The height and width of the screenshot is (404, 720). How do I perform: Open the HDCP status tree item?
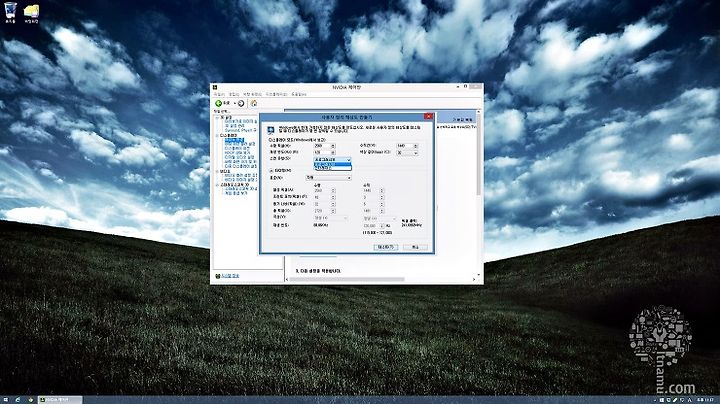point(237,153)
